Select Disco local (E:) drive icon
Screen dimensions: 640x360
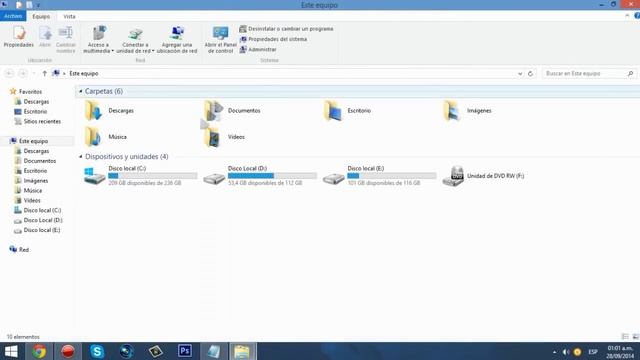tap(333, 178)
